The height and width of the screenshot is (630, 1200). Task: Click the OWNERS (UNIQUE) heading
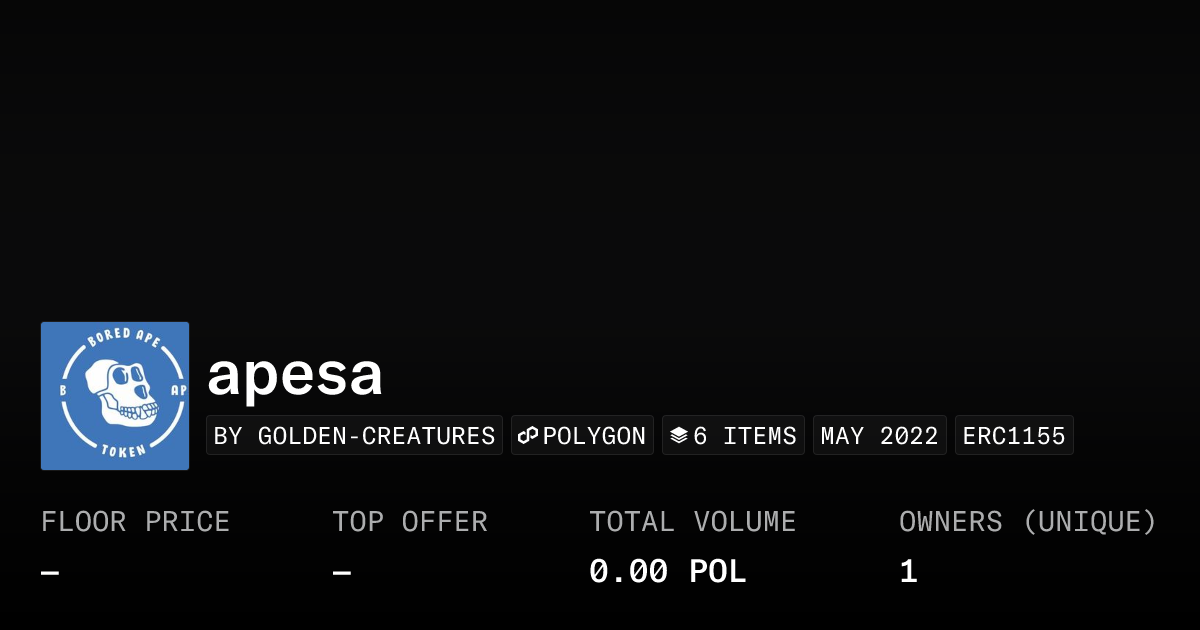click(x=1027, y=522)
